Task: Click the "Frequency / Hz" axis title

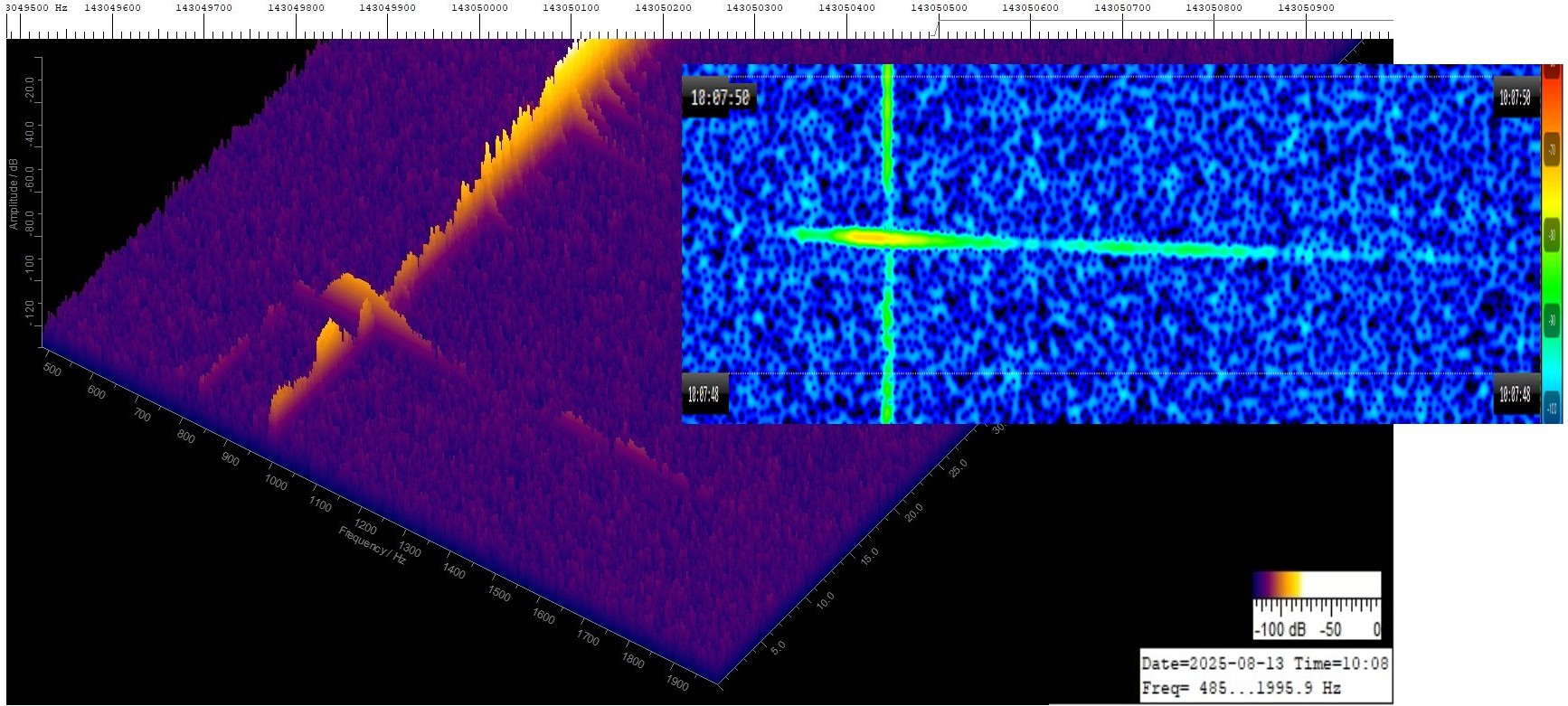Action: [373, 544]
